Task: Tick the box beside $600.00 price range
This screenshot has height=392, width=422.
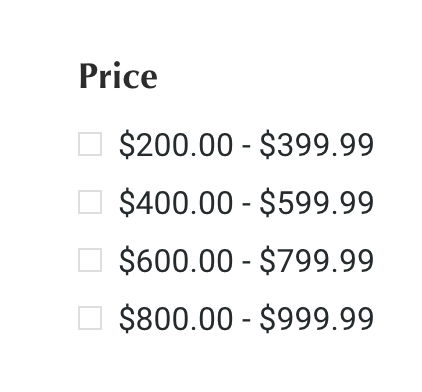Action: point(90,260)
